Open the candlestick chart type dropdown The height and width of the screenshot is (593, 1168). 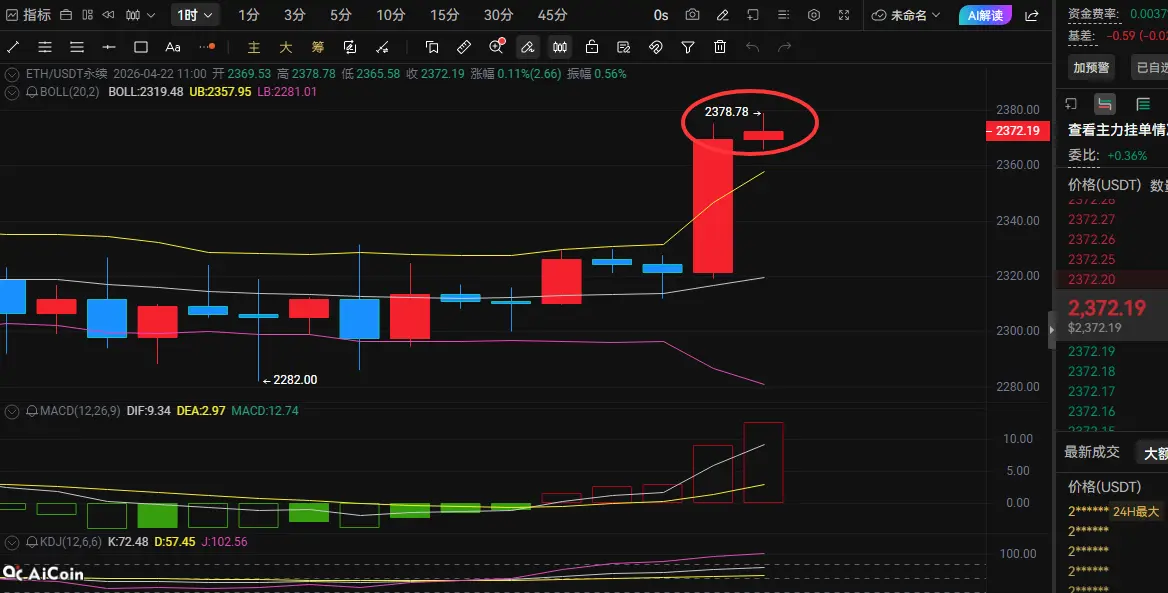point(140,15)
